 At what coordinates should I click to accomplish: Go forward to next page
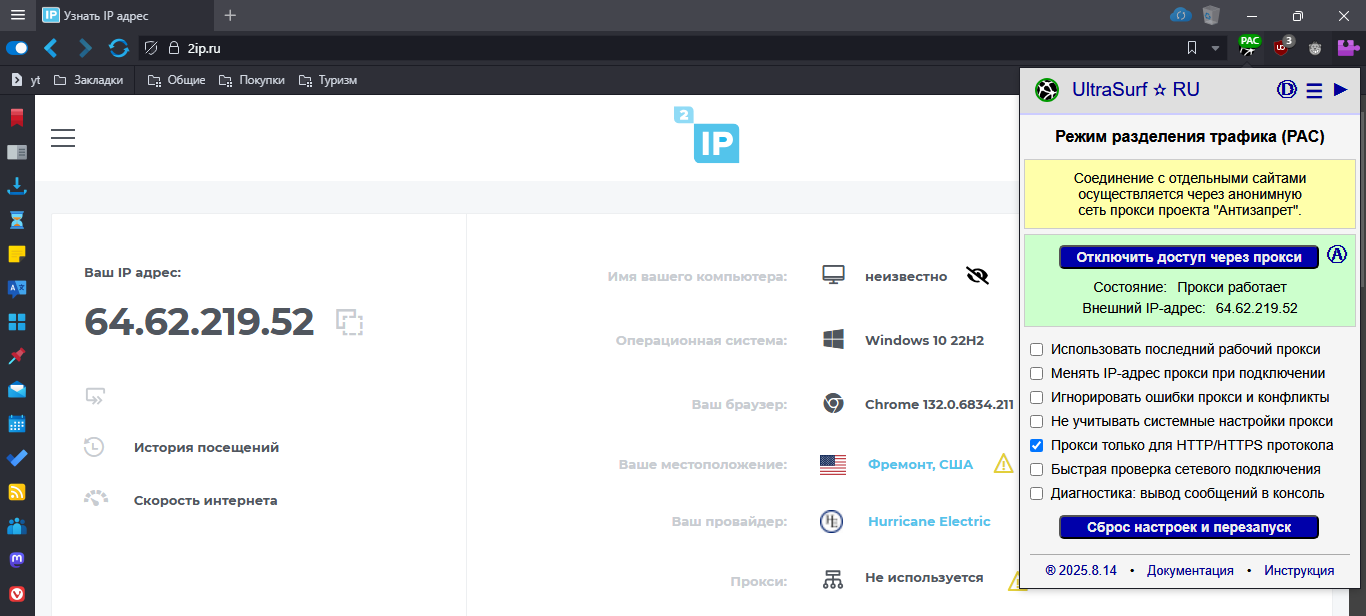click(x=85, y=47)
